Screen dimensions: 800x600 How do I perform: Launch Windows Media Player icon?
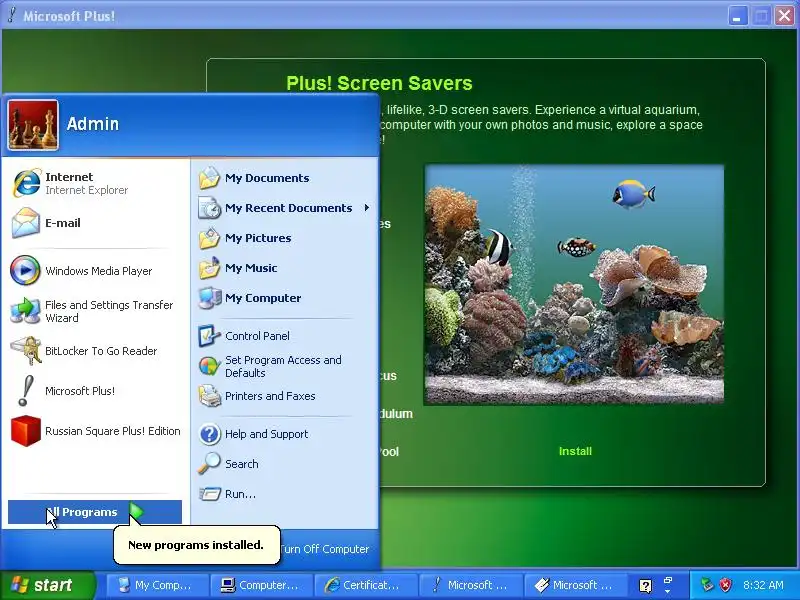click(25, 270)
